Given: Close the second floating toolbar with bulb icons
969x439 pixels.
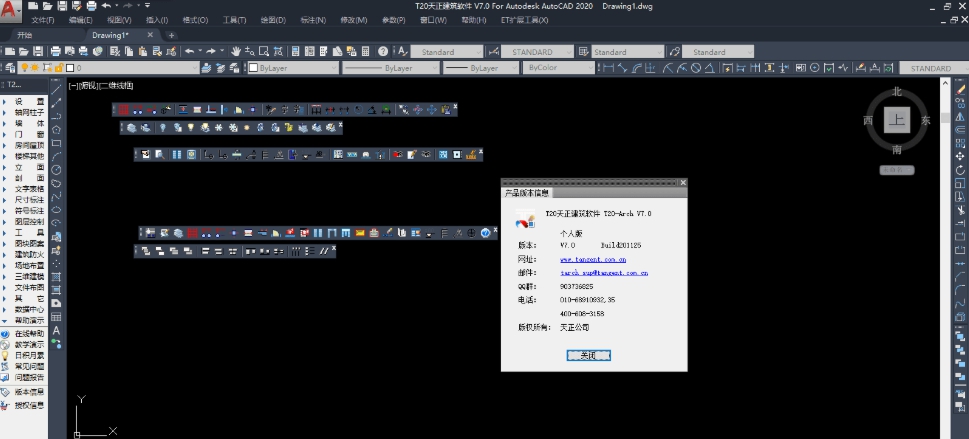Looking at the screenshot, I should [x=341, y=124].
